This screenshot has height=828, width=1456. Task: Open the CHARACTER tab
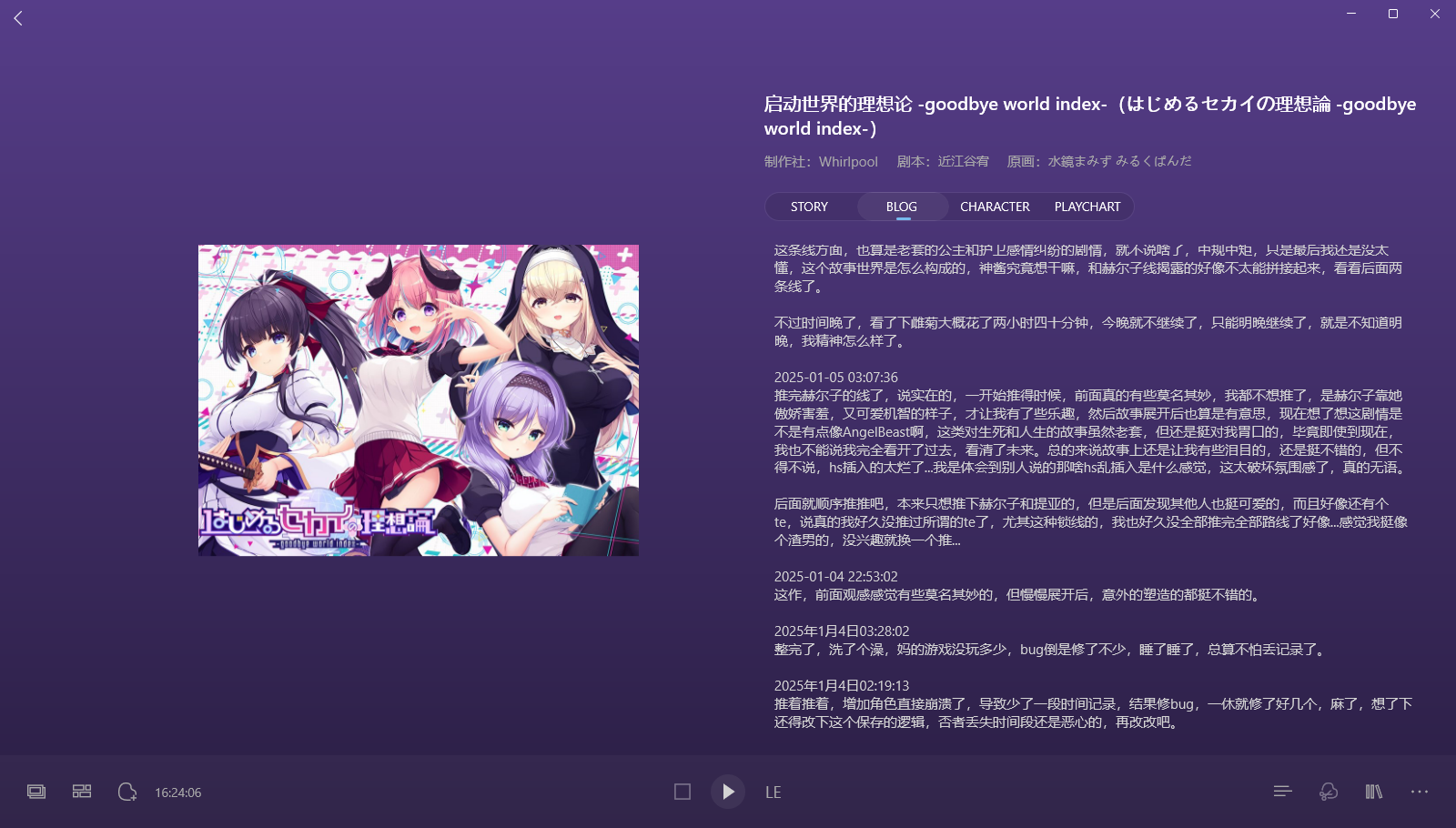click(x=995, y=207)
